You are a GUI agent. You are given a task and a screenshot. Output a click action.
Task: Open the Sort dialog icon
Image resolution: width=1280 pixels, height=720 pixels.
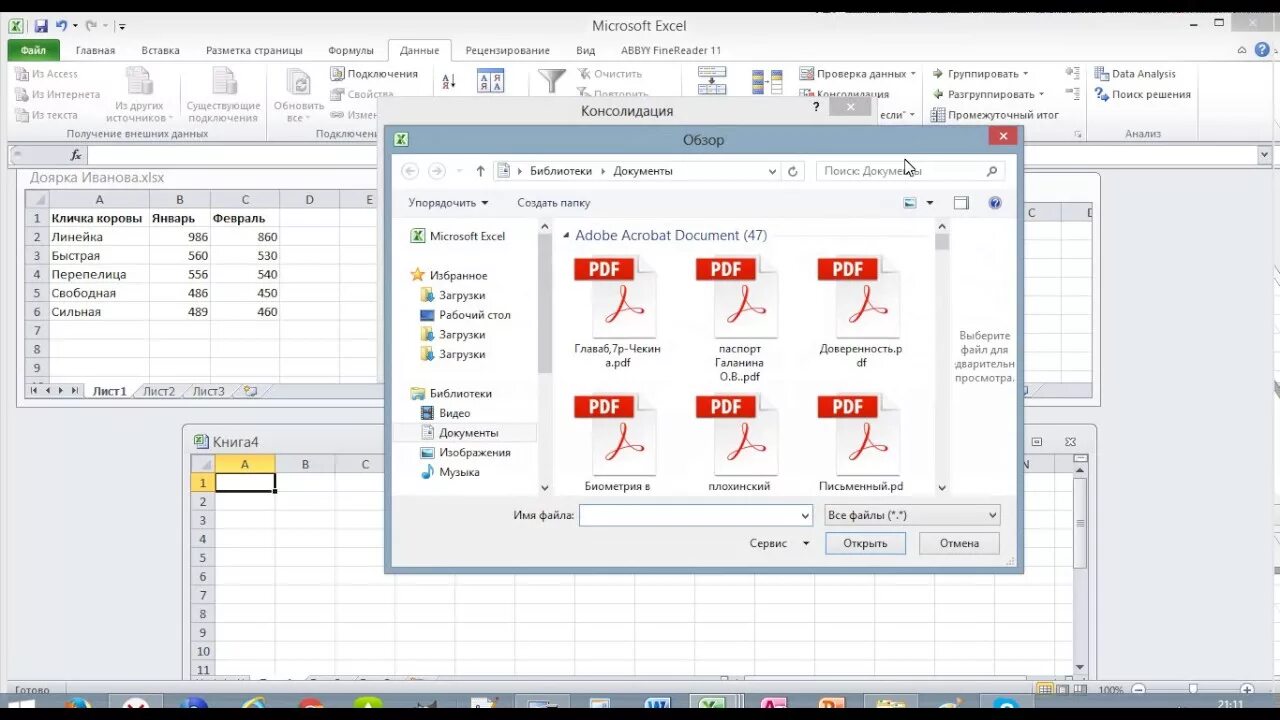490,82
